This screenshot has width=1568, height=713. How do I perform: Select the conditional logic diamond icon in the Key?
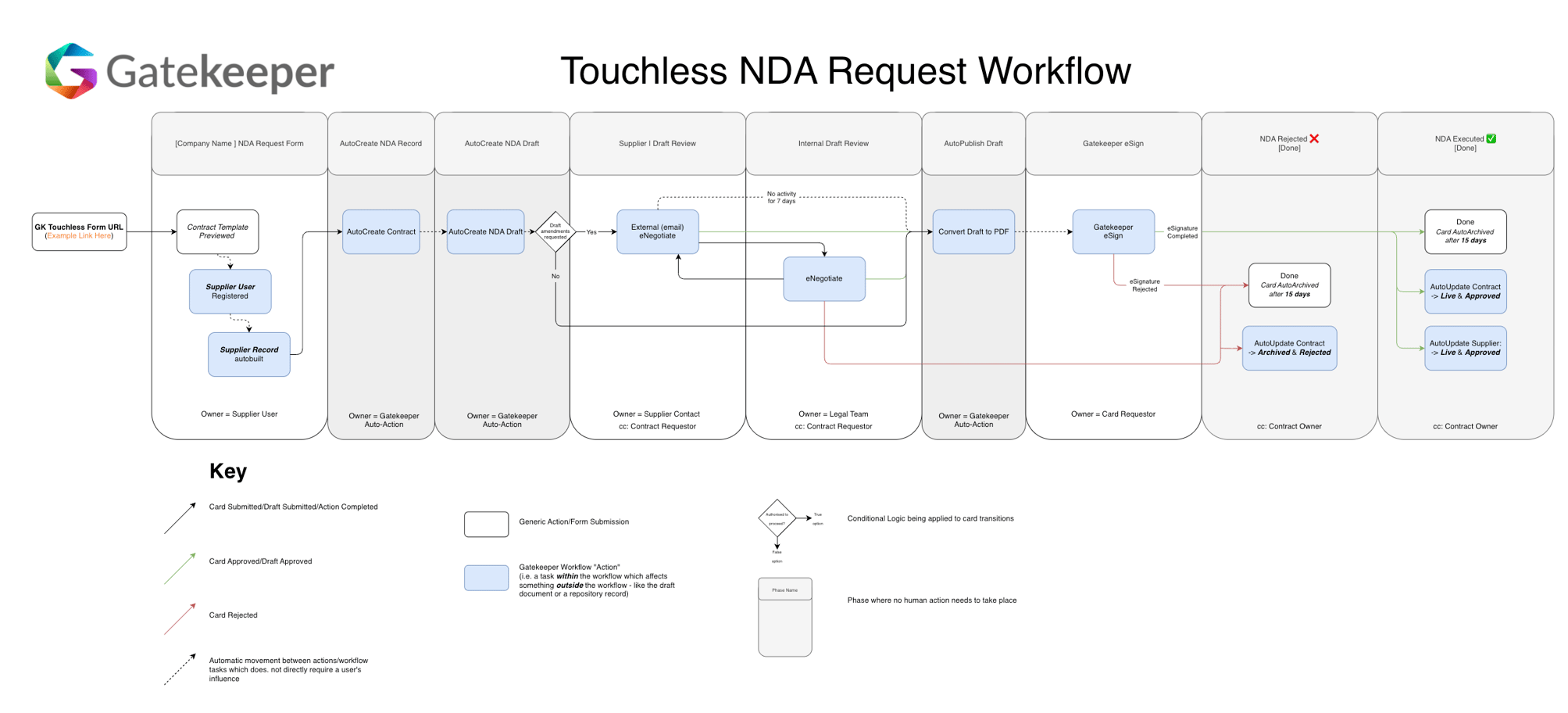pos(776,518)
